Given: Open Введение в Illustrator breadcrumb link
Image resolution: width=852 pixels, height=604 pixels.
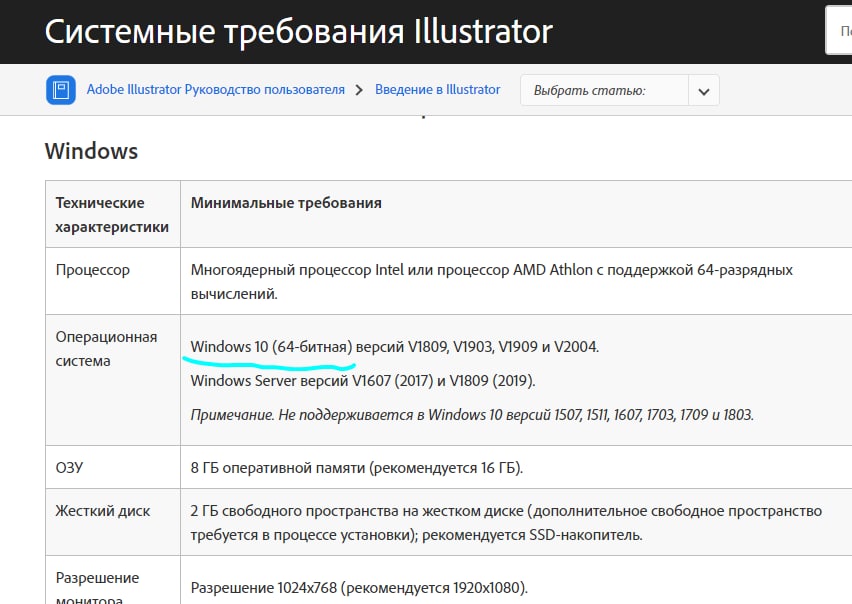Looking at the screenshot, I should 437,90.
